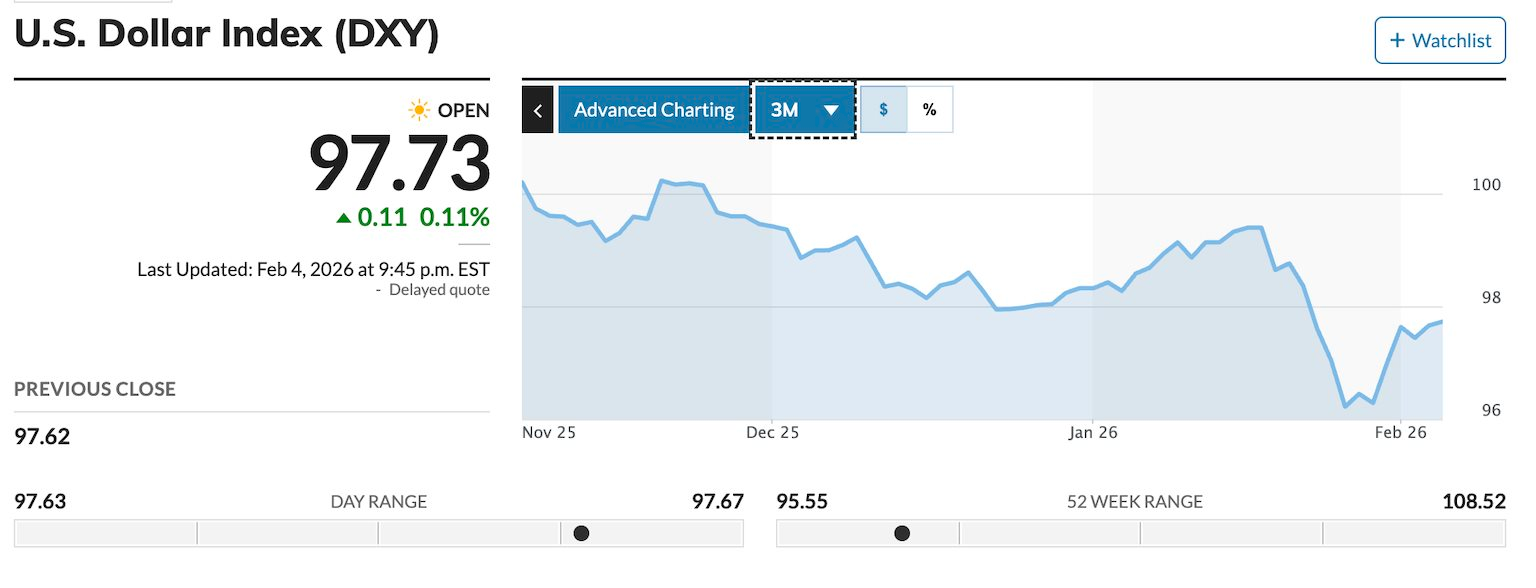Click the 52 week high value 108.52
1536x588 pixels.
click(1473, 501)
